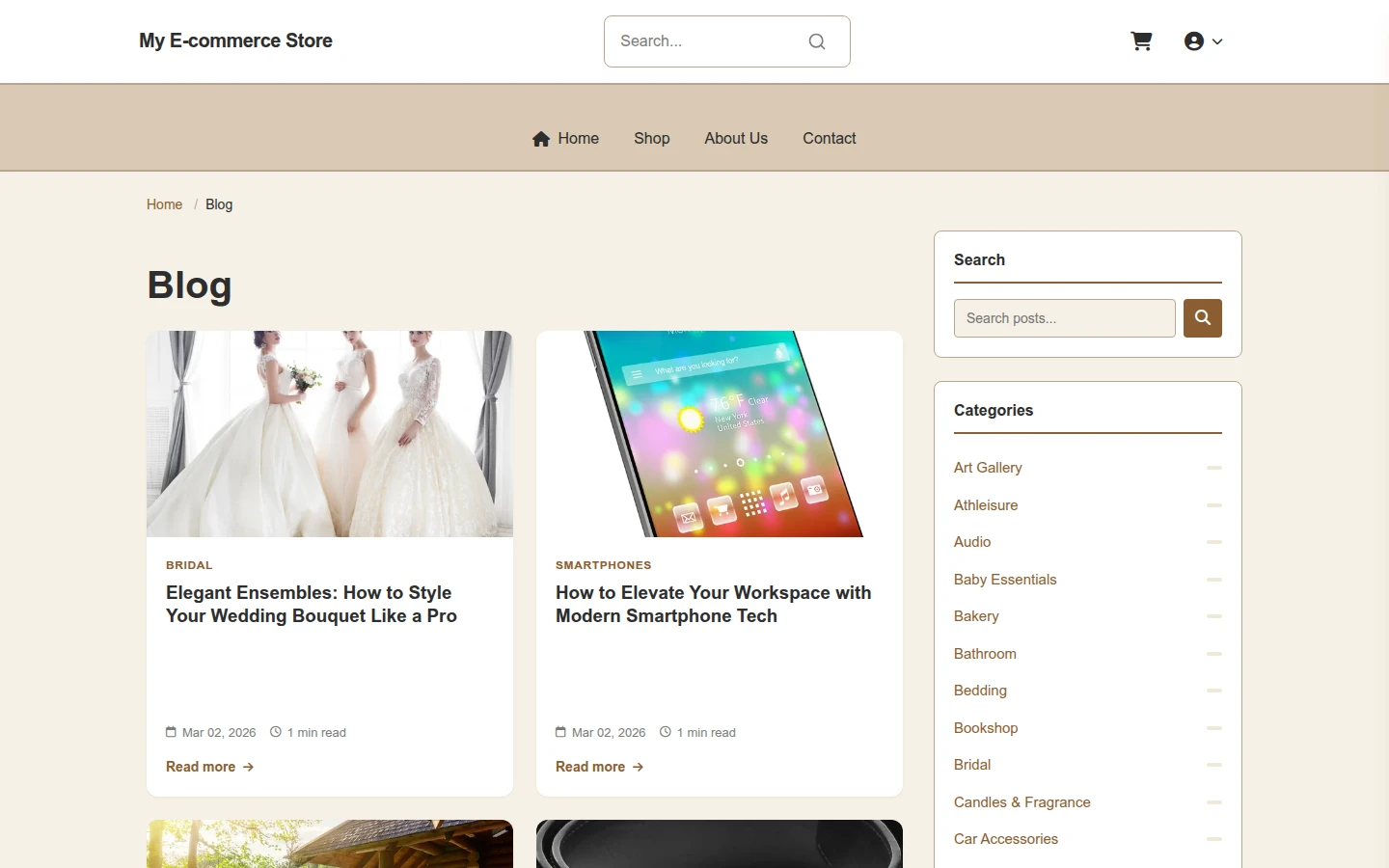
Task: Click the header search magnifier icon
Action: click(x=817, y=41)
